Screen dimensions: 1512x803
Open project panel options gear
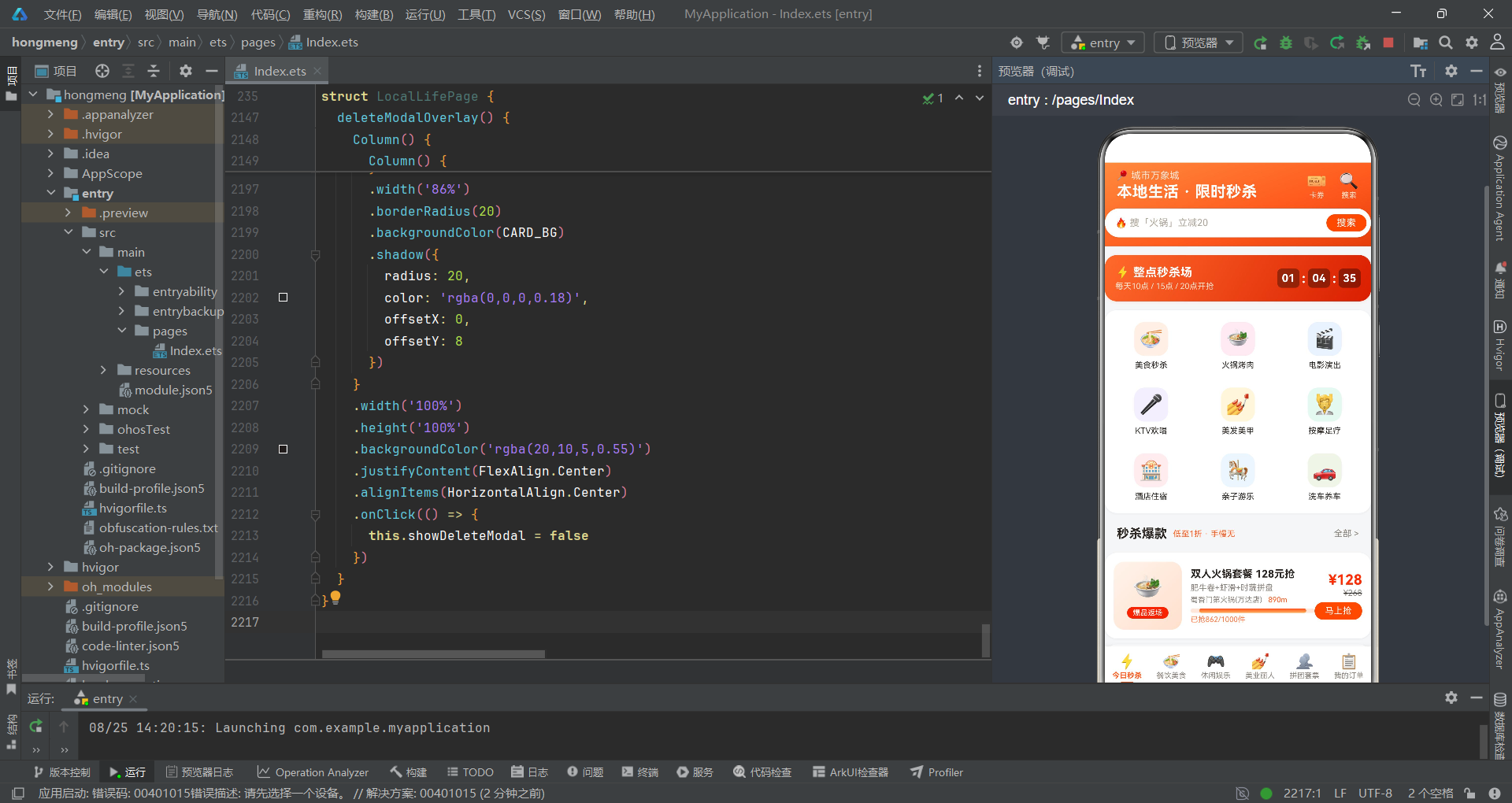tap(186, 72)
